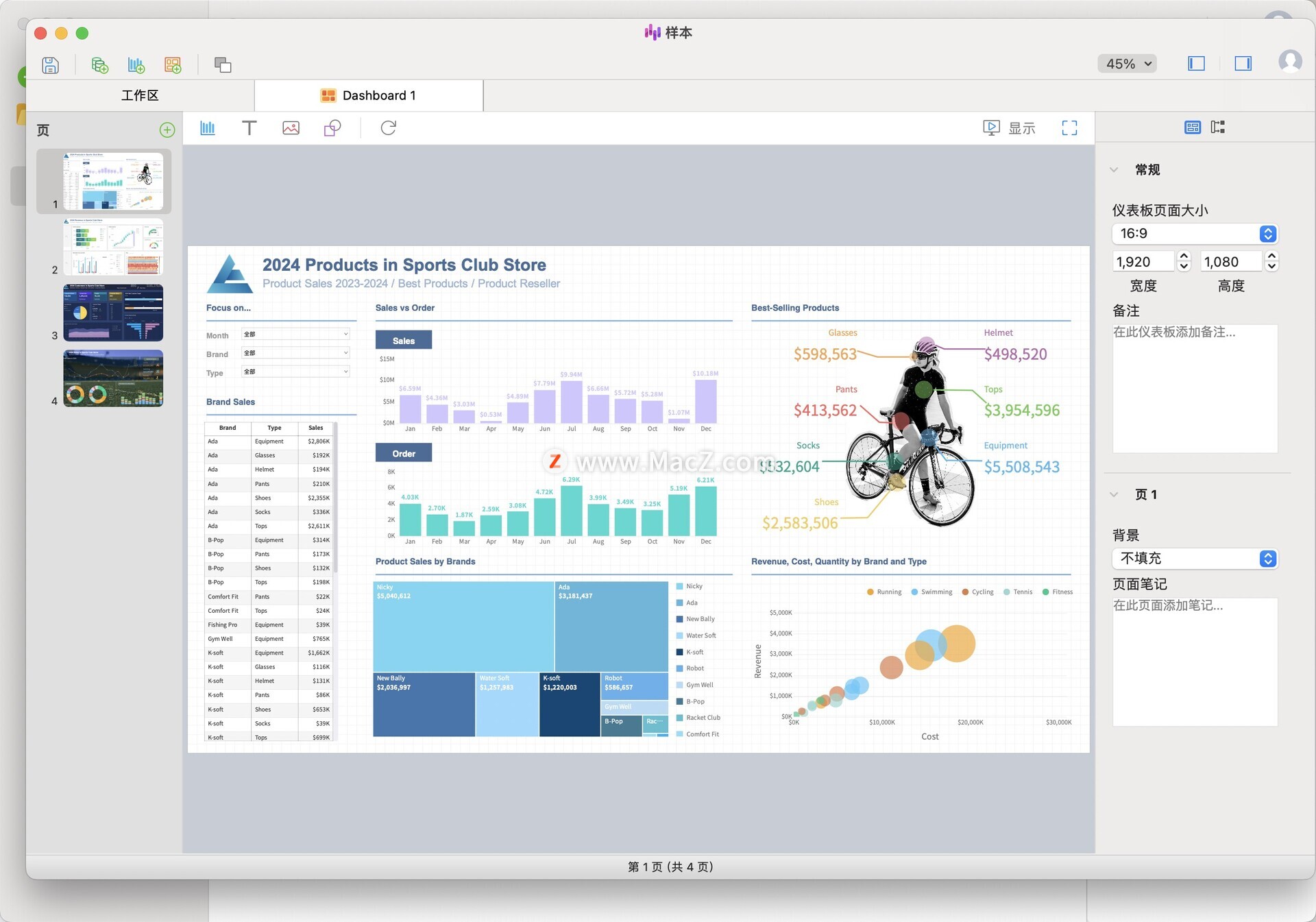Switch to the 工作区 tab

tap(140, 95)
